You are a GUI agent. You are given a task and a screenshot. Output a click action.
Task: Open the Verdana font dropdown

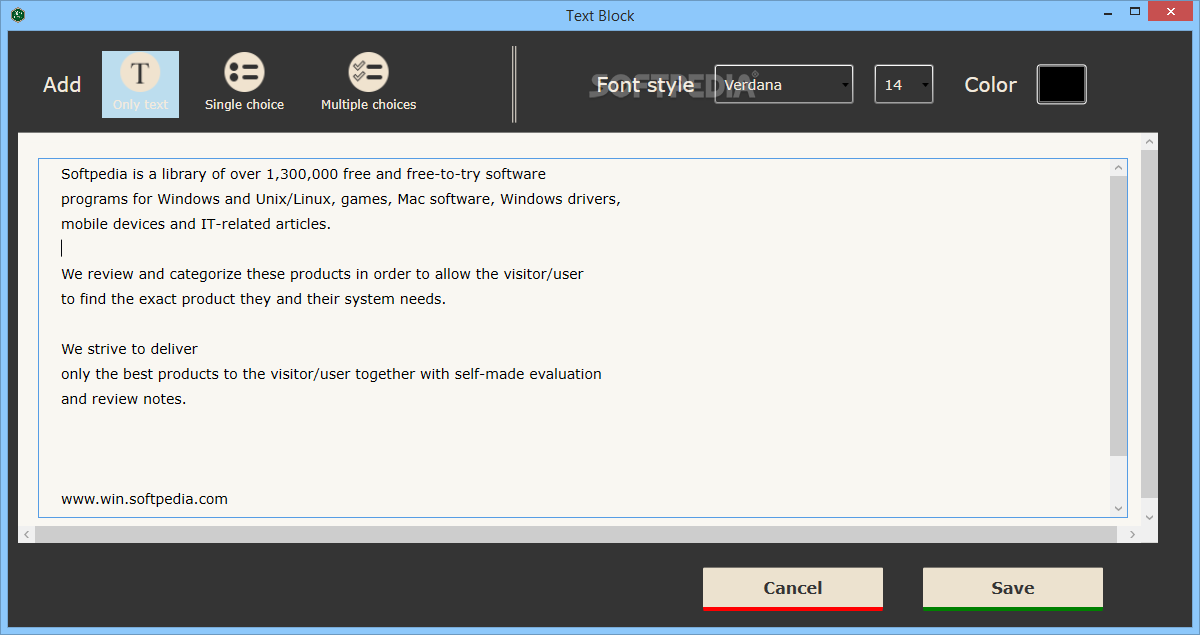tap(784, 85)
